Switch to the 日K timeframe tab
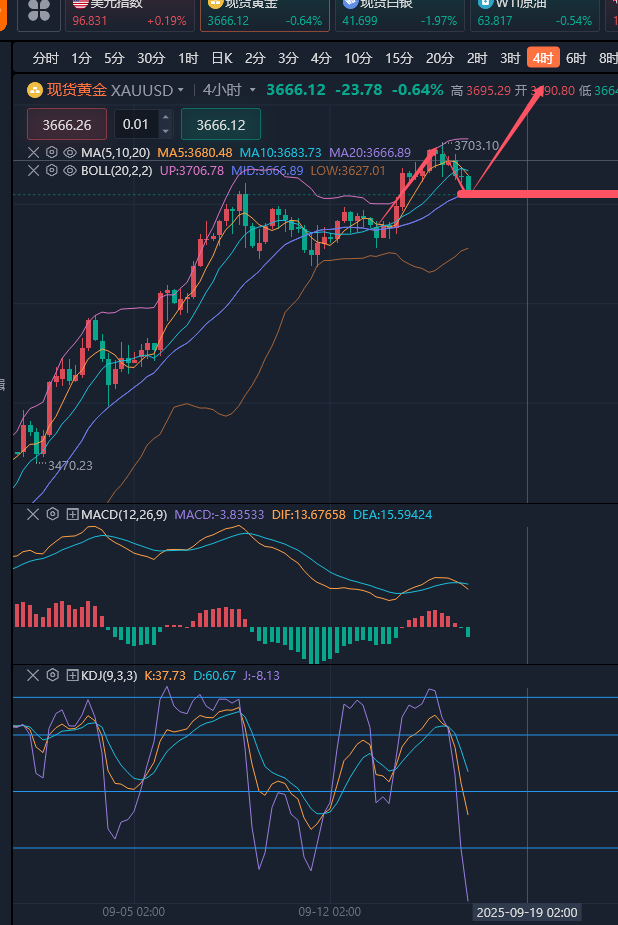Image resolution: width=618 pixels, height=925 pixels. pos(221,58)
